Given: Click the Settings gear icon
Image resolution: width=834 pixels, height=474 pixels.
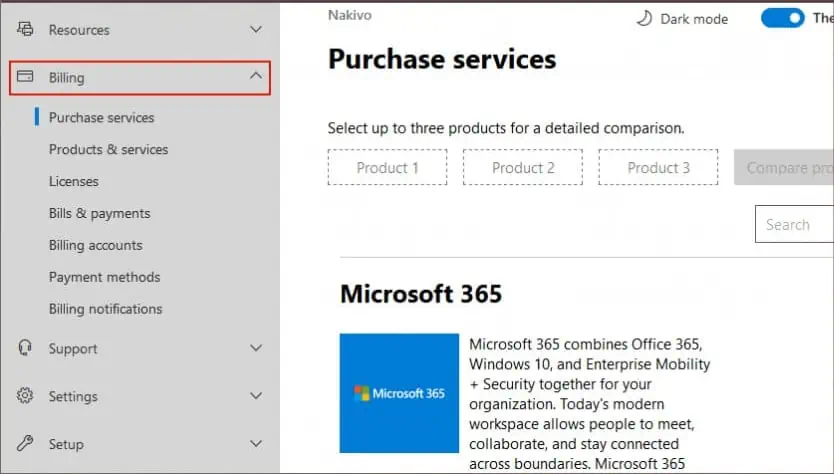Looking at the screenshot, I should pyautogui.click(x=25, y=395).
